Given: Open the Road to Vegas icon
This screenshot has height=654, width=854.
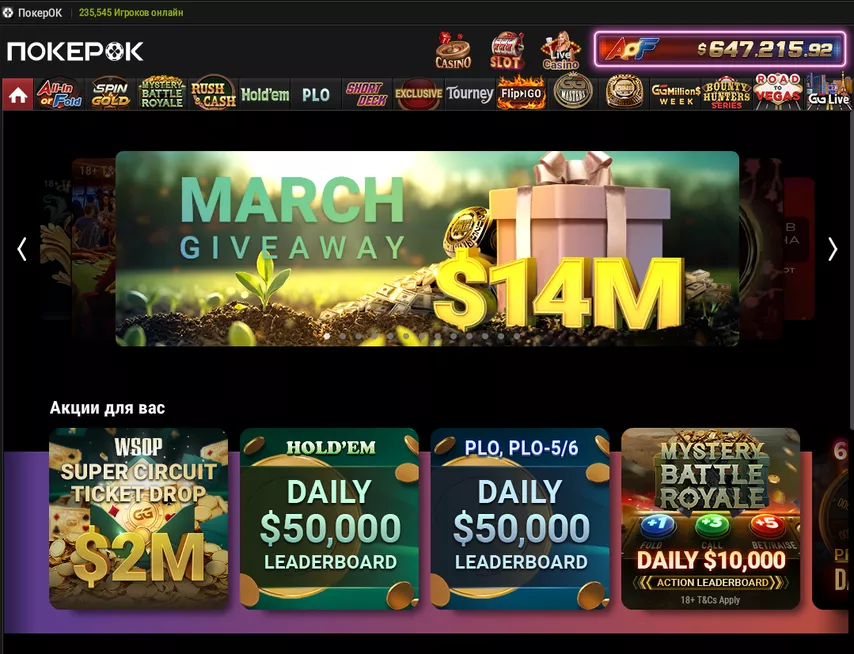Looking at the screenshot, I should (x=778, y=94).
